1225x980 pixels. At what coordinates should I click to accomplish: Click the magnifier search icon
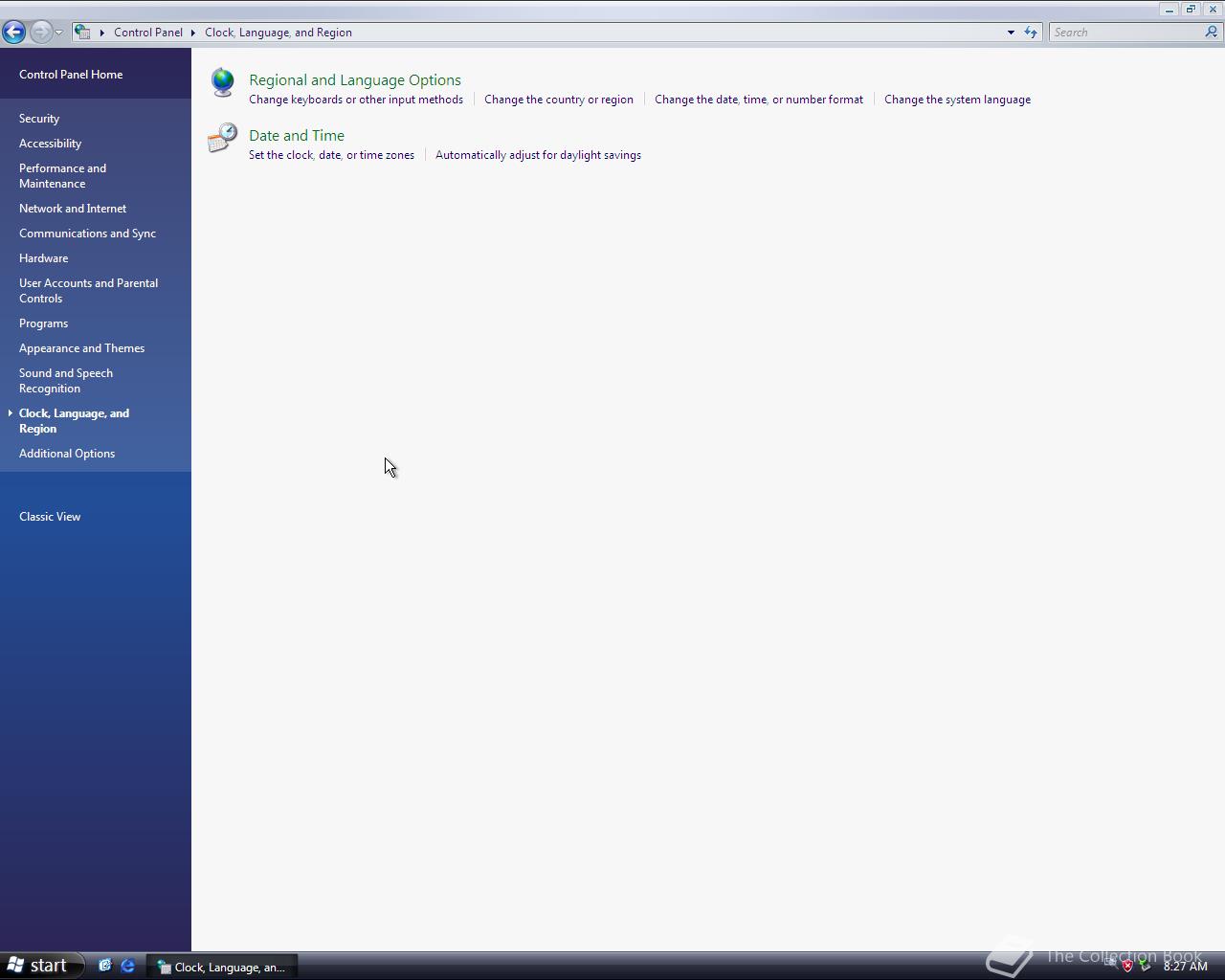[1212, 33]
